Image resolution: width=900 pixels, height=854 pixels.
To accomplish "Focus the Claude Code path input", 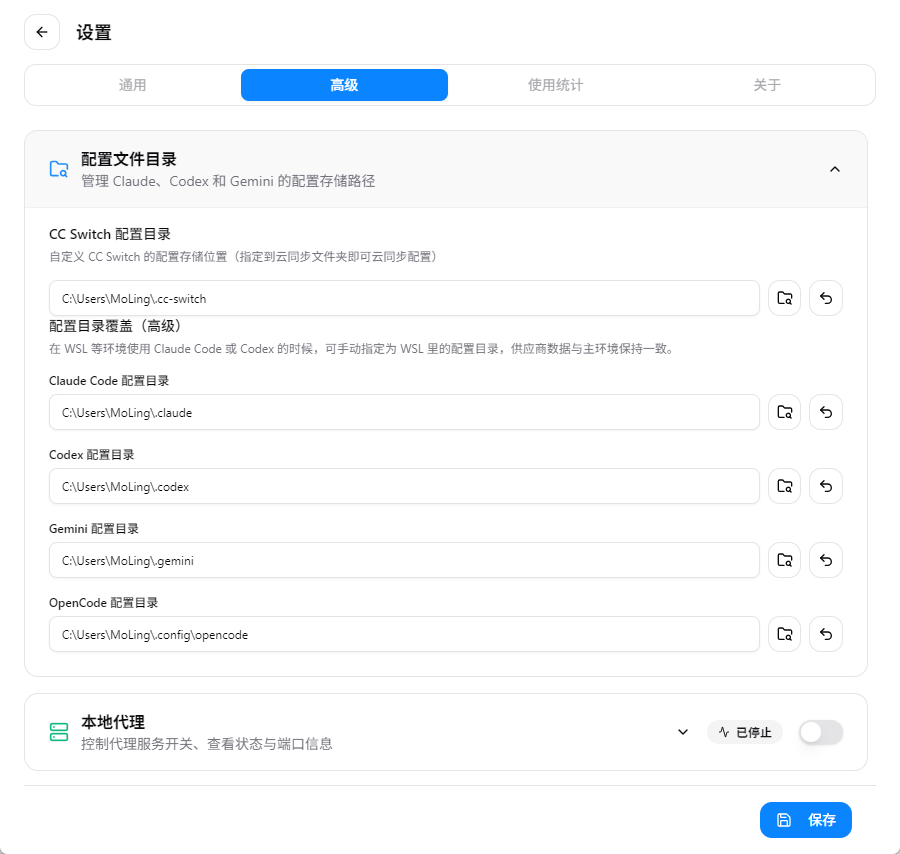I will [404, 412].
